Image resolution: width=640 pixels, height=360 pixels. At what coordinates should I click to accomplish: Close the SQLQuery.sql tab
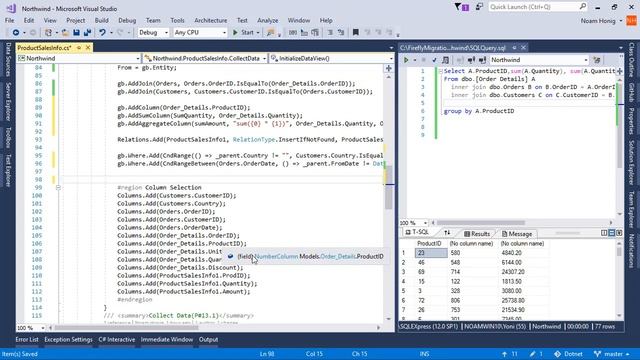pyautogui.click(x=523, y=48)
